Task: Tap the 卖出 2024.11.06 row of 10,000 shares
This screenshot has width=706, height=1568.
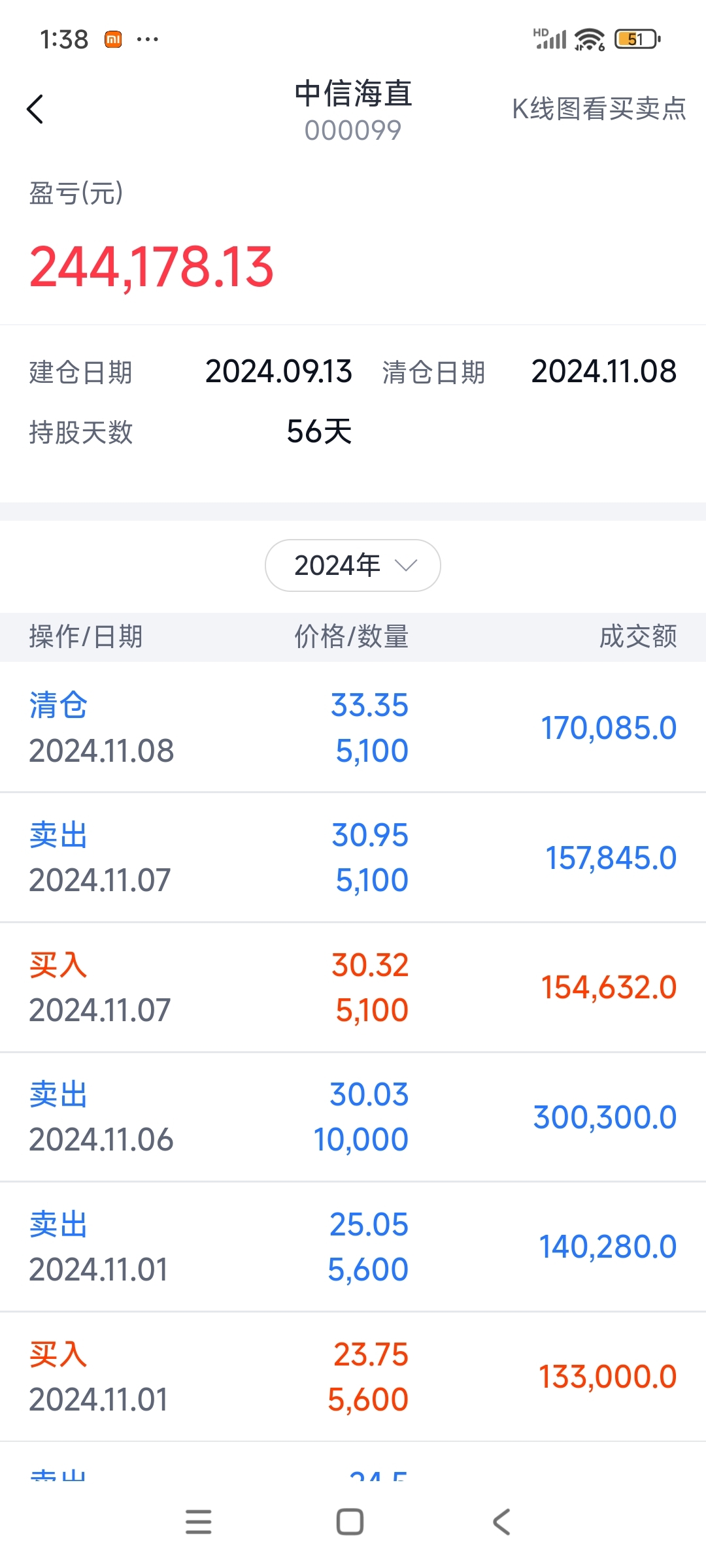Action: tap(353, 1117)
